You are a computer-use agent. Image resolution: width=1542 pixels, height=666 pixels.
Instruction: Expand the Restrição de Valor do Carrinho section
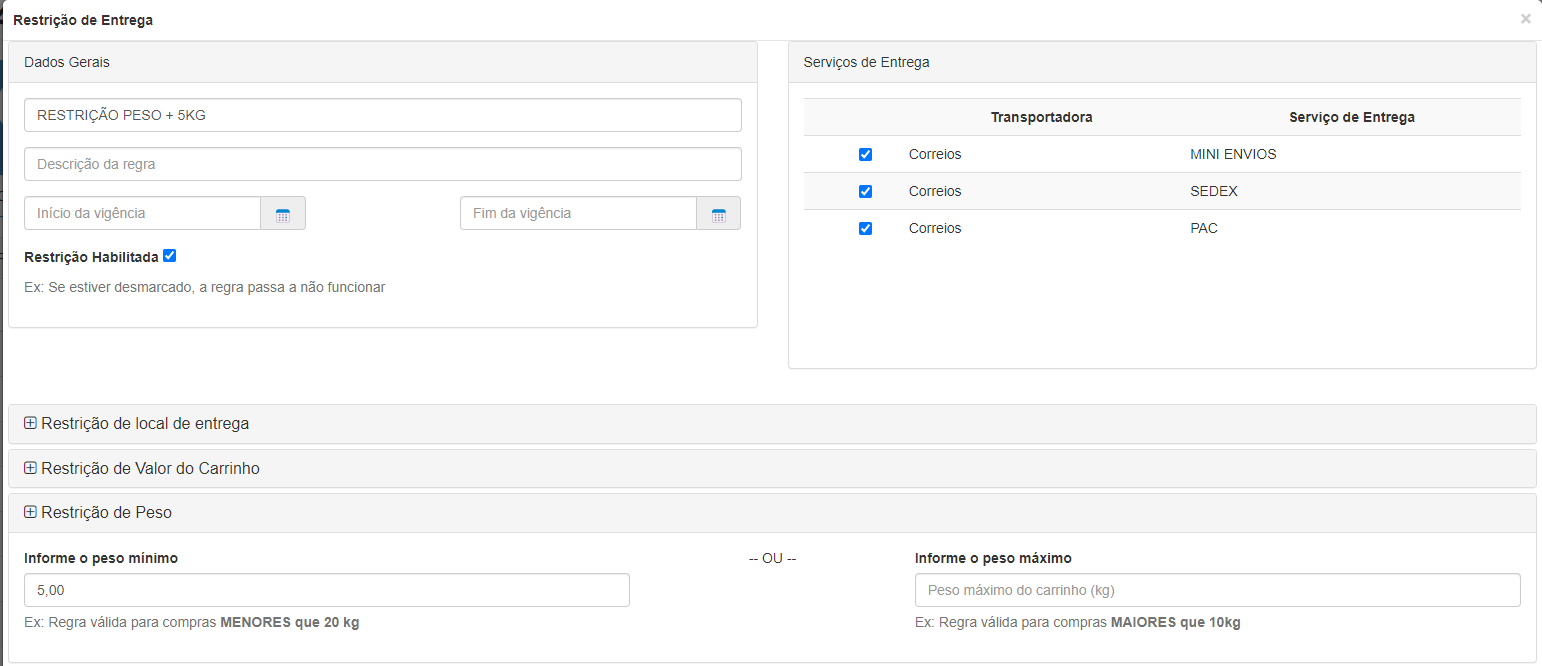[x=150, y=469]
